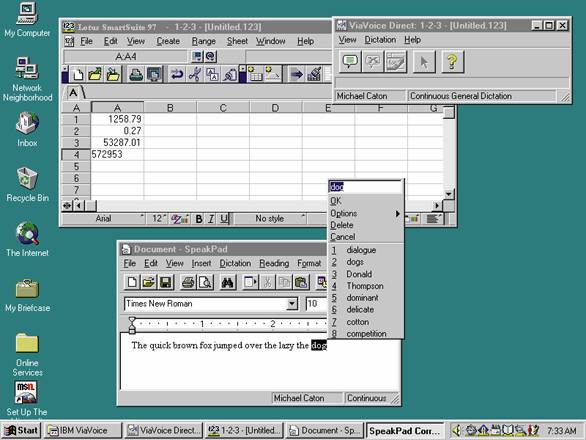The width and height of the screenshot is (586, 440).
Task: Select The Internet desktop icon
Action: [27, 233]
